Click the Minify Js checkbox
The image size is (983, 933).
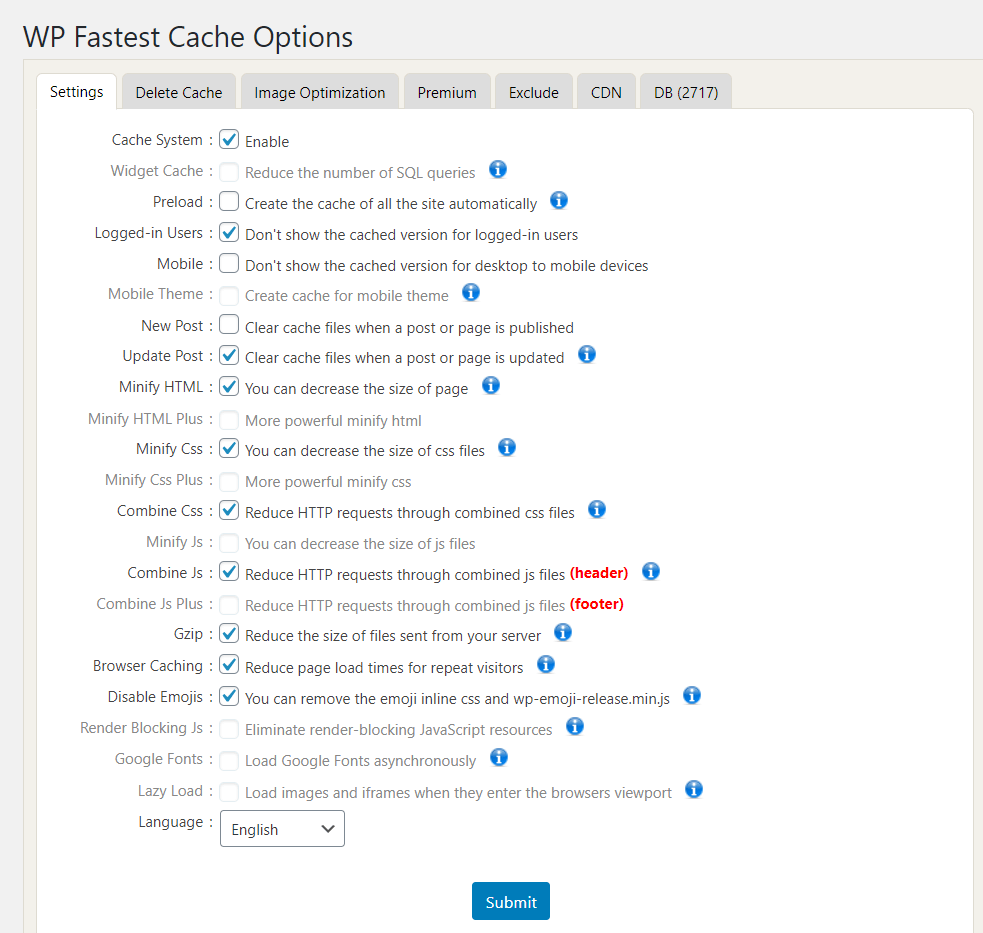229,542
